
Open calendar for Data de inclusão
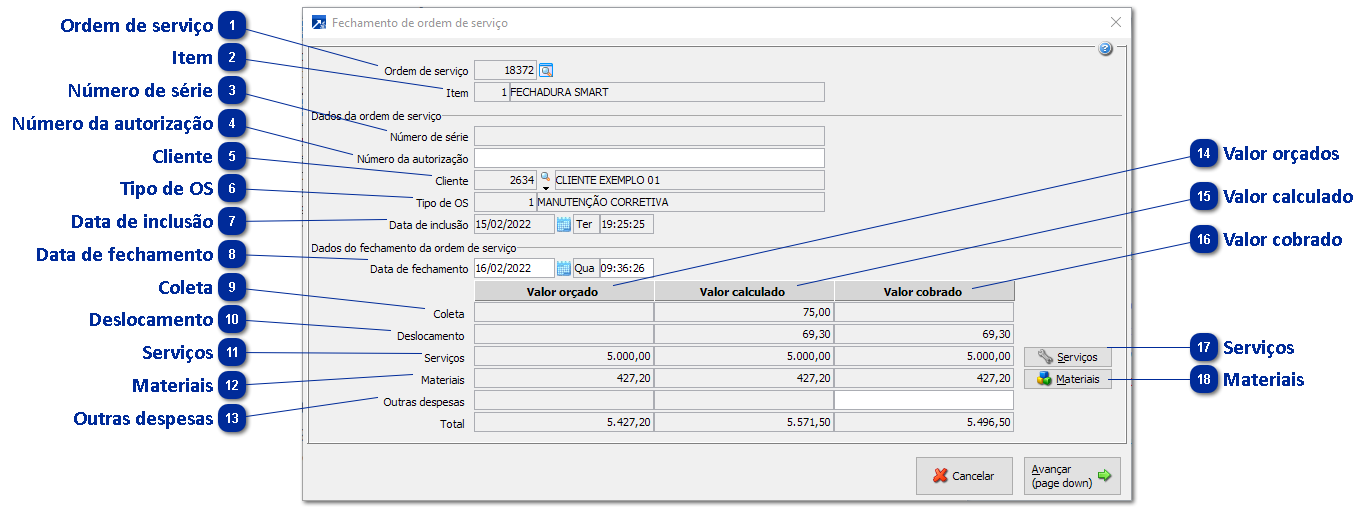click(x=564, y=224)
